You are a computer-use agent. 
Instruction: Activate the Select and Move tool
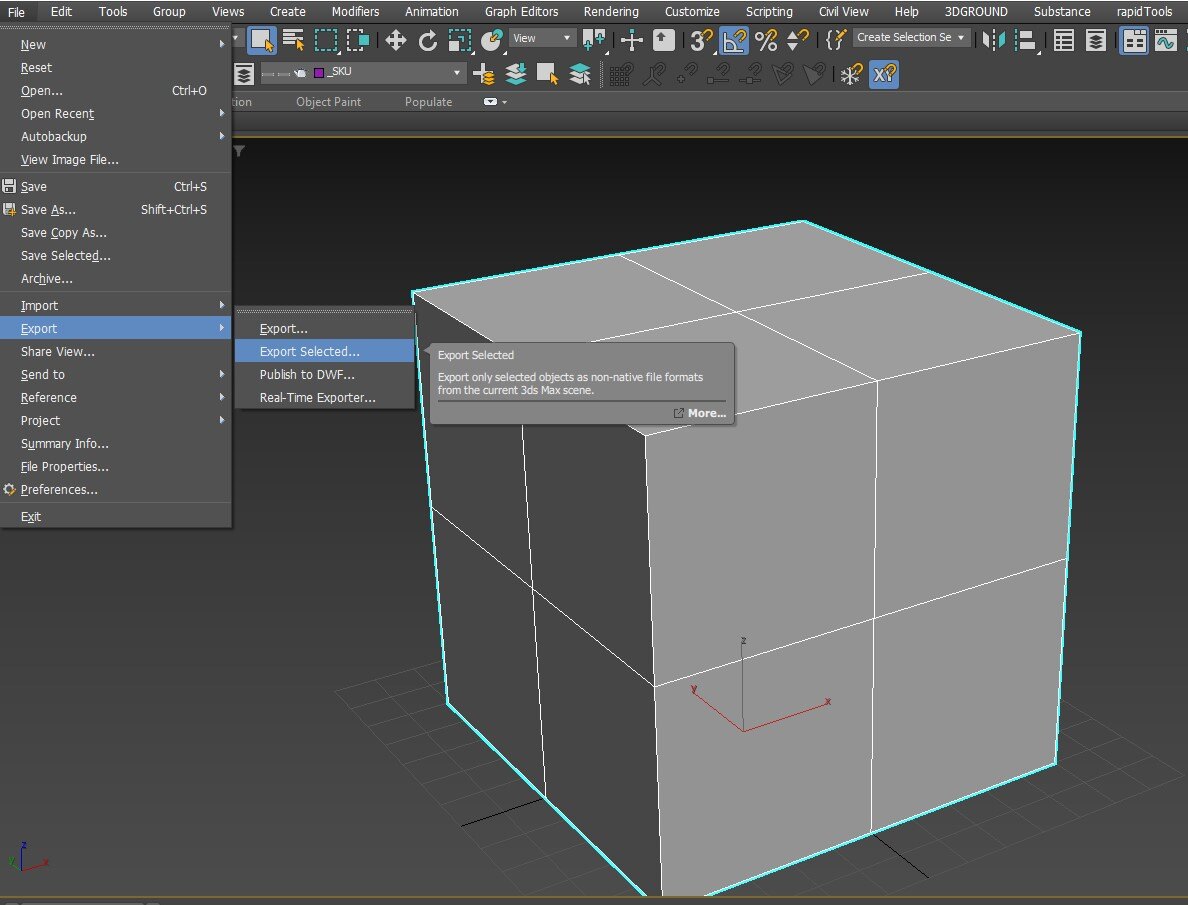[395, 40]
